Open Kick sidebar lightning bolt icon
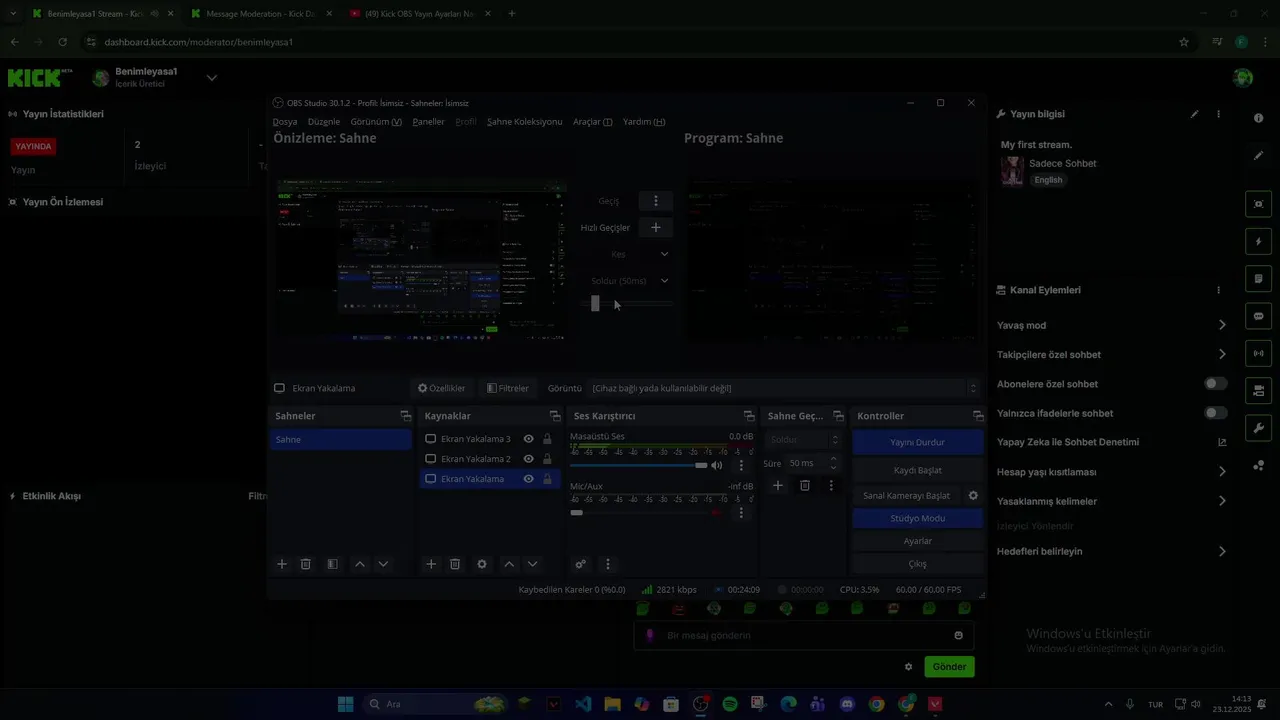The height and width of the screenshot is (720, 1280). [1259, 241]
